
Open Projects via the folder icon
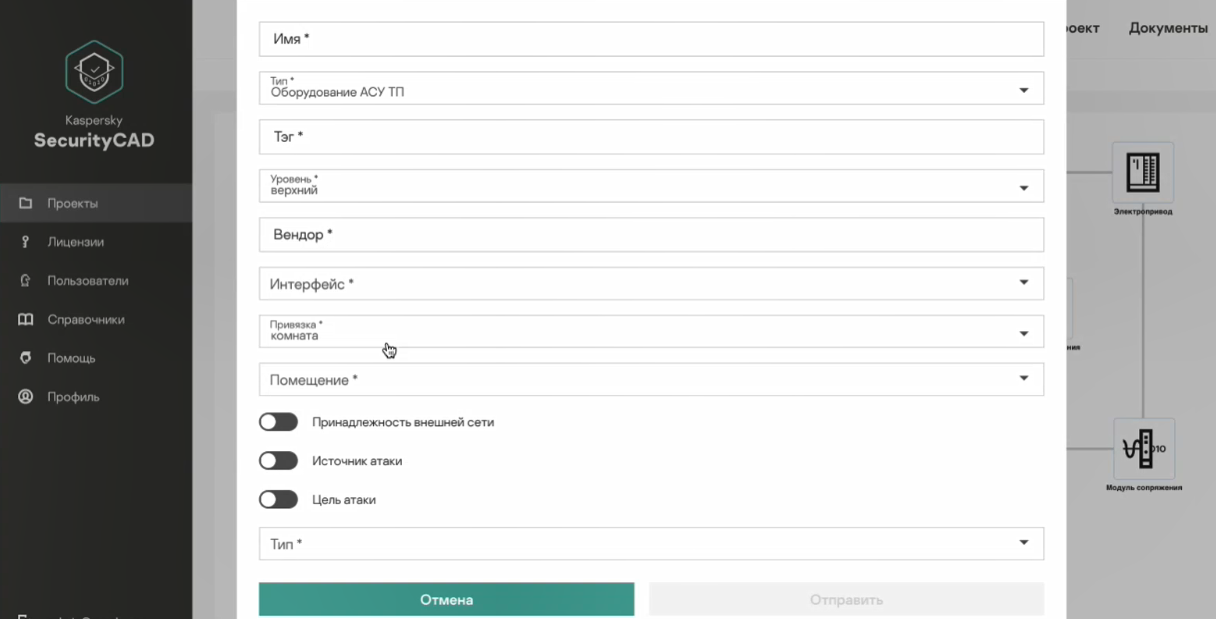tap(26, 204)
